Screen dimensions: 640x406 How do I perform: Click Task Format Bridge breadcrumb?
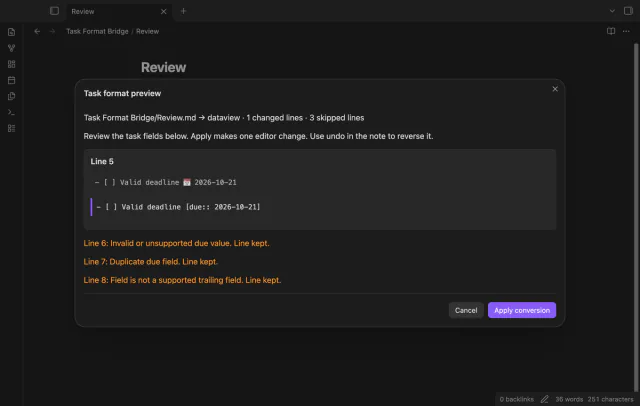point(97,31)
